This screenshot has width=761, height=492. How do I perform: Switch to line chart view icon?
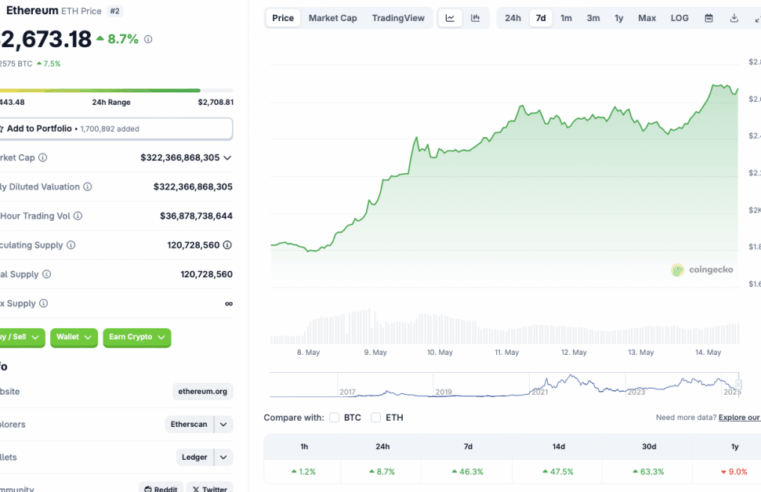450,18
